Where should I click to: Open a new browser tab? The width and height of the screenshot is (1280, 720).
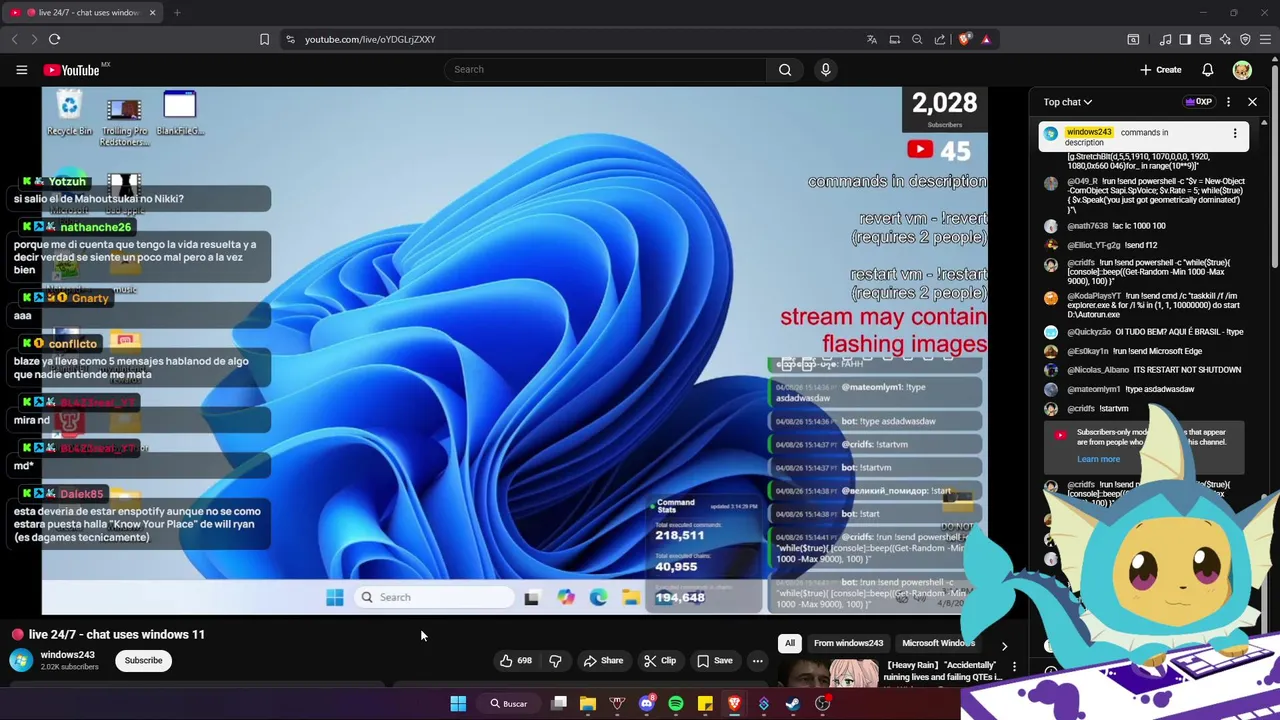point(177,13)
